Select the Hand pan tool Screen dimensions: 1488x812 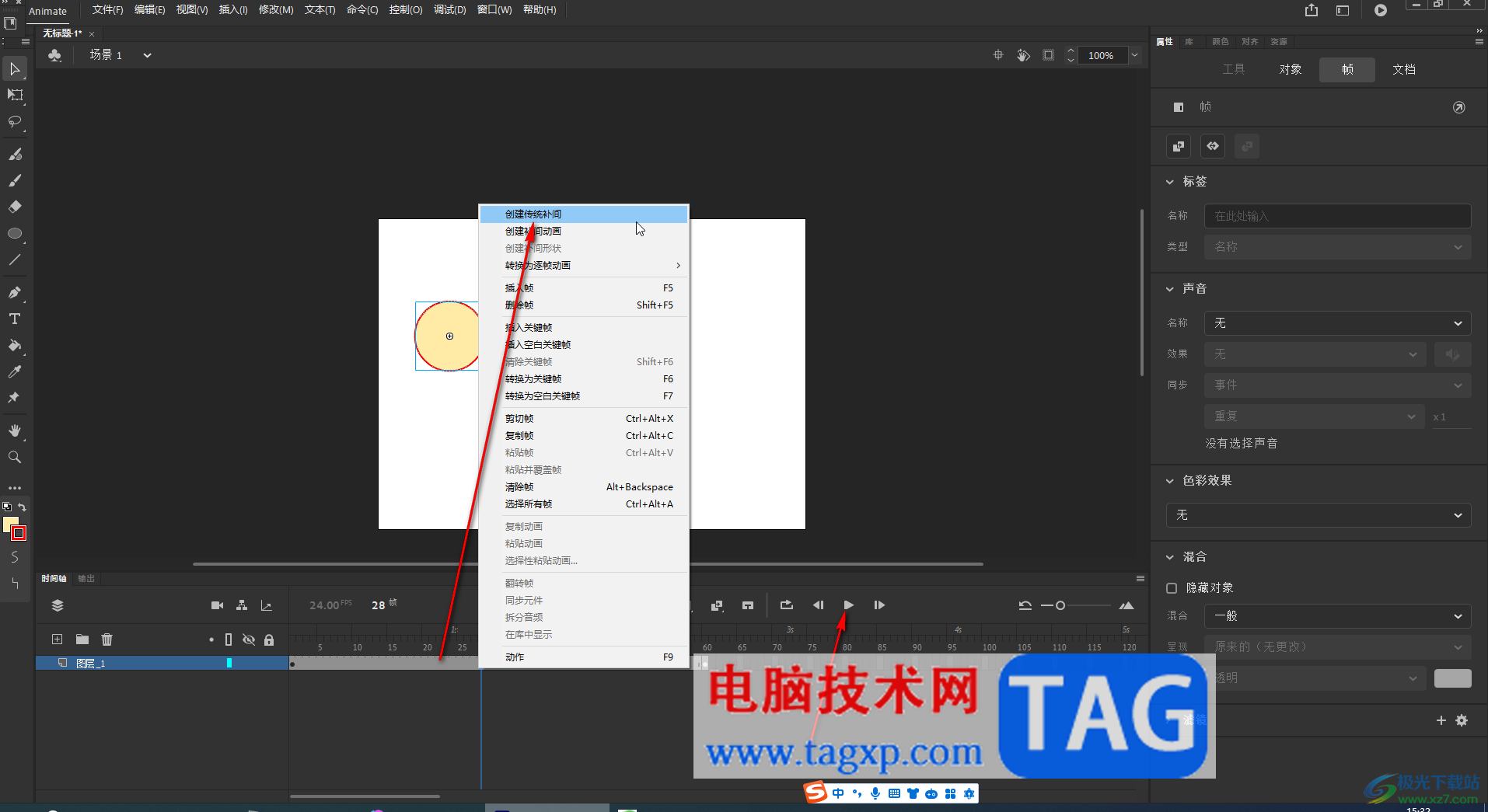click(14, 430)
